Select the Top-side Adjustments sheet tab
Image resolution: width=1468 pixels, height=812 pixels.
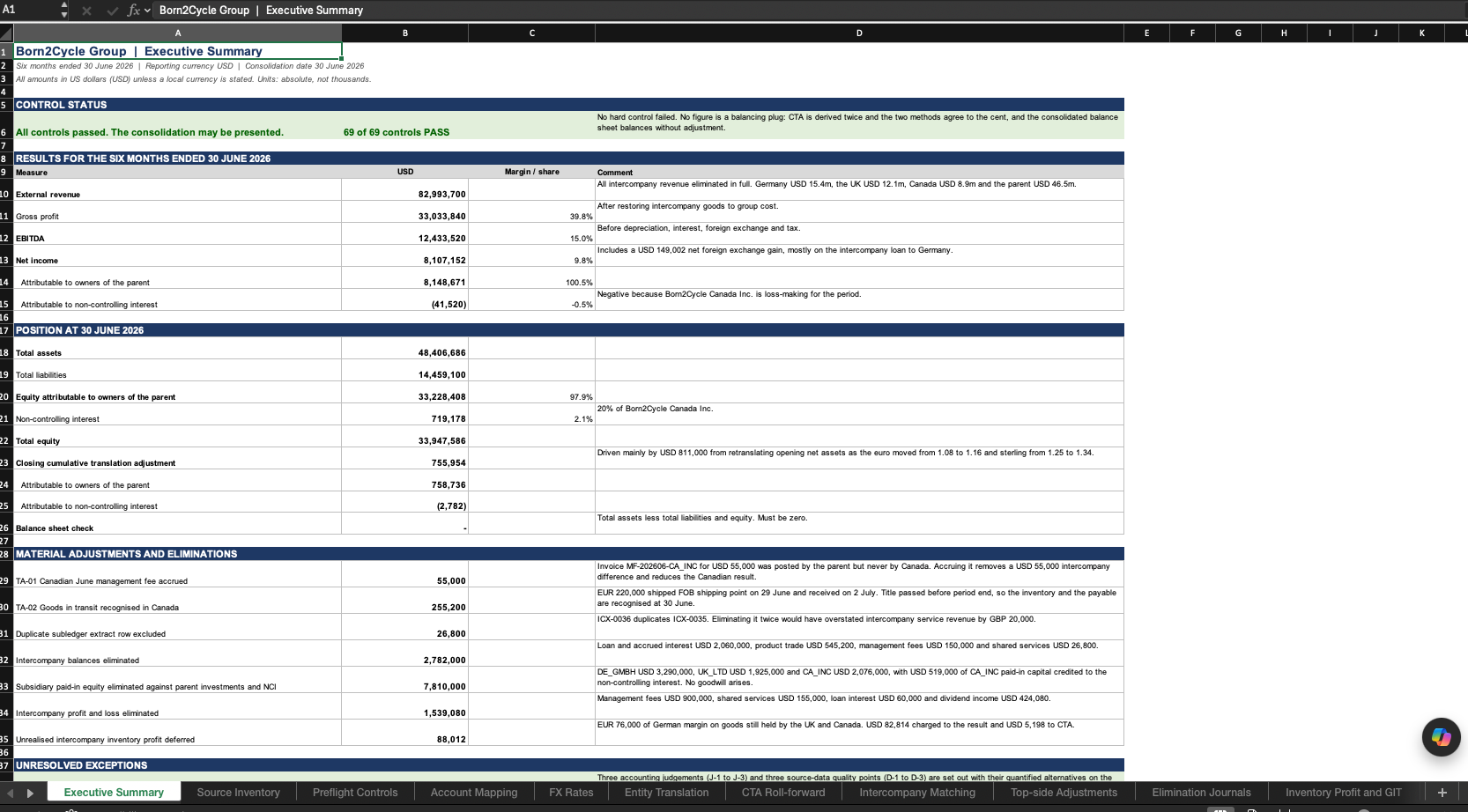[1064, 793]
